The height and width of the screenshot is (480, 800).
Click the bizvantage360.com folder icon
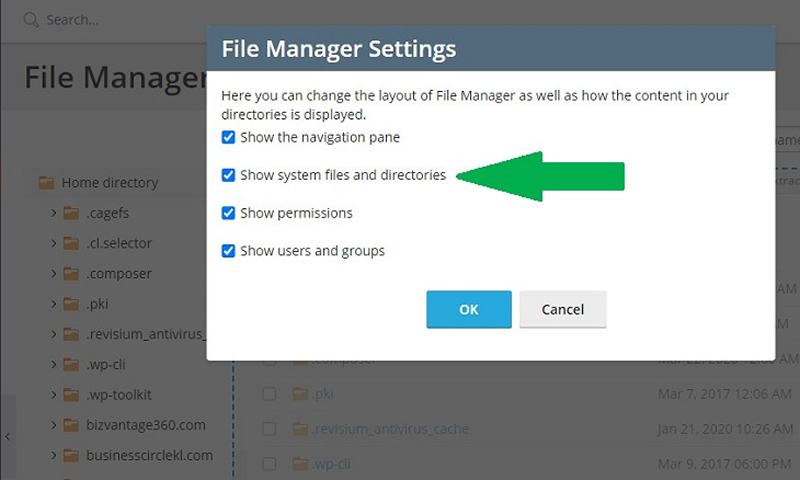(x=70, y=425)
